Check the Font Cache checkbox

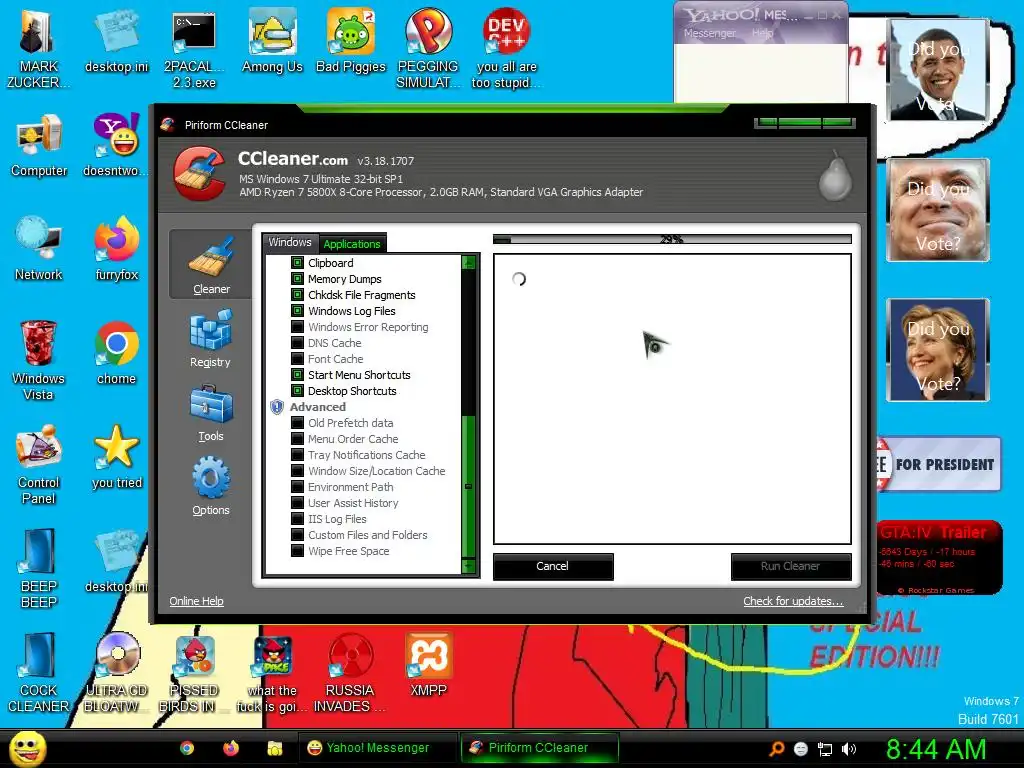(297, 359)
